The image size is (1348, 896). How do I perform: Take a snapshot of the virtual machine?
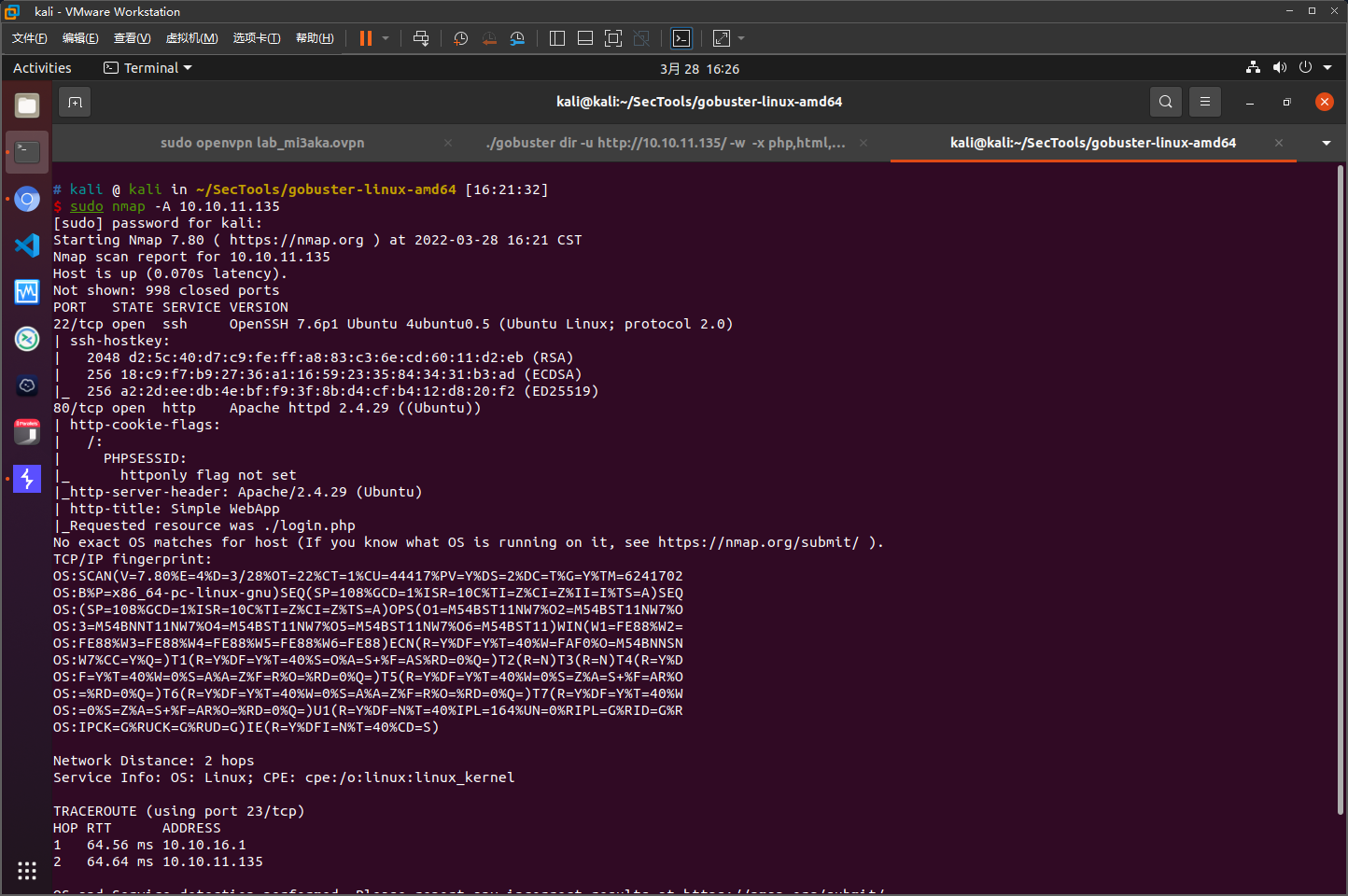pyautogui.click(x=460, y=38)
